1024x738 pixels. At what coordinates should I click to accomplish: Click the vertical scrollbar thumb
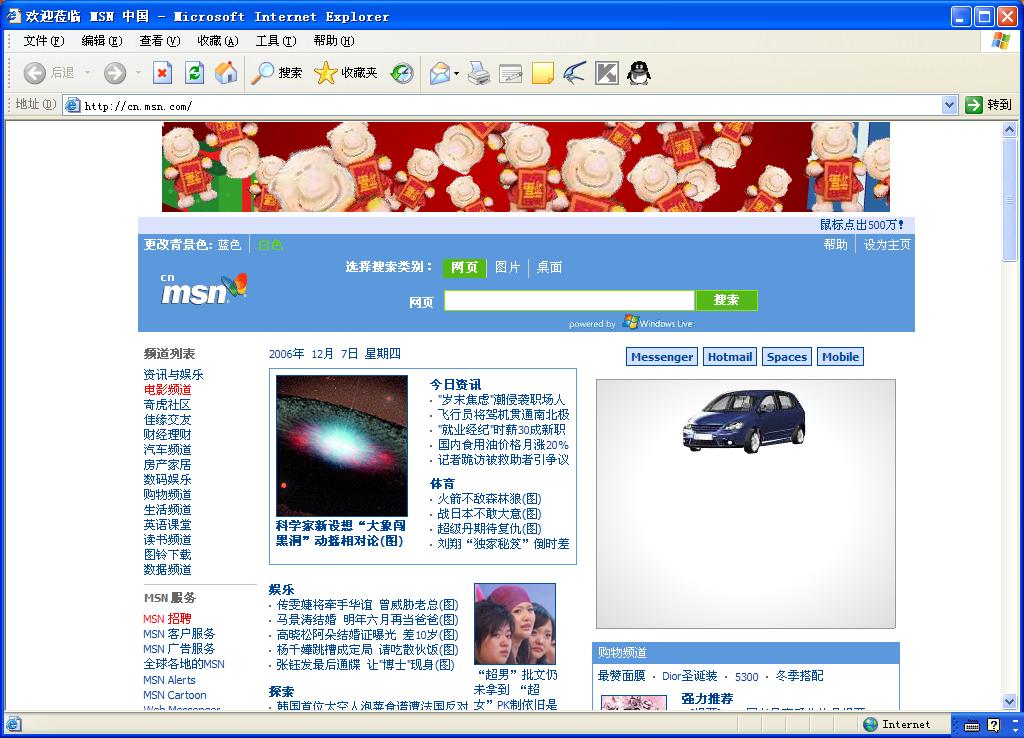pos(1010,199)
